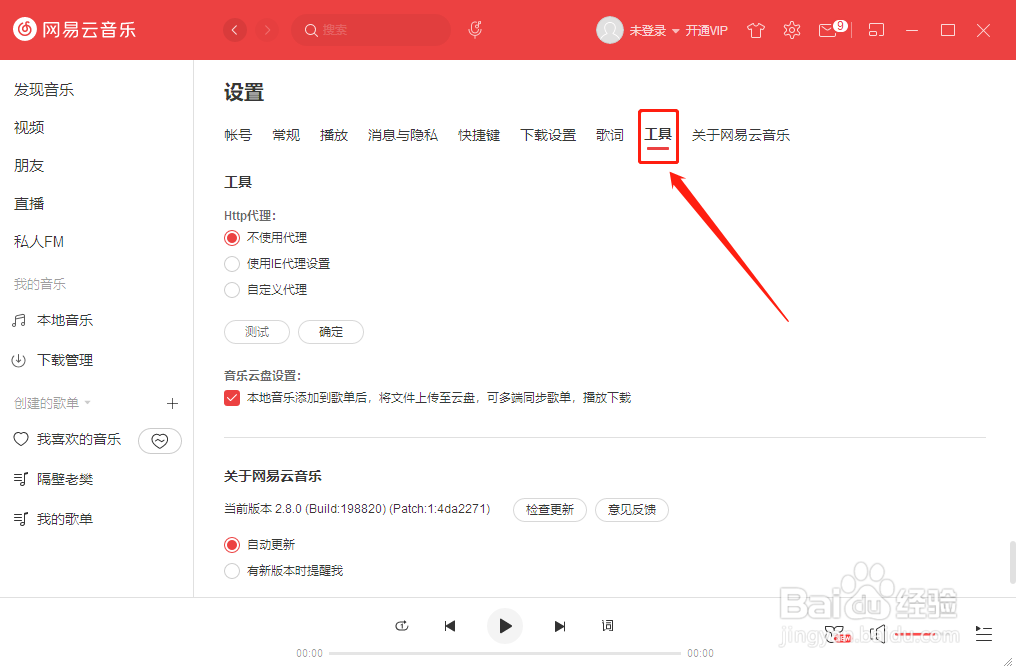Open 意见反馈 feedback

pyautogui.click(x=631, y=509)
